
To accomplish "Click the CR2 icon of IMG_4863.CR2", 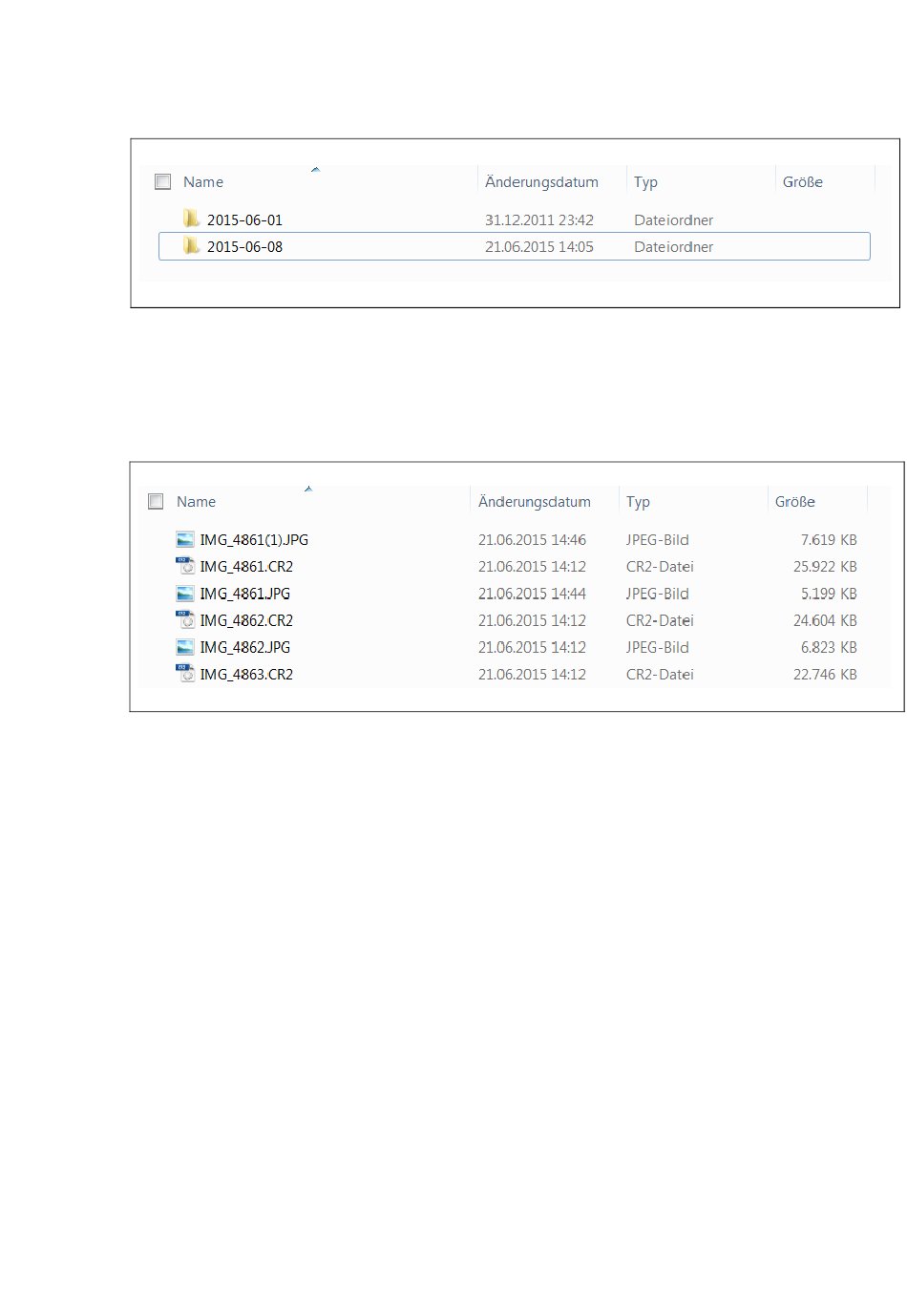I will tap(185, 673).
